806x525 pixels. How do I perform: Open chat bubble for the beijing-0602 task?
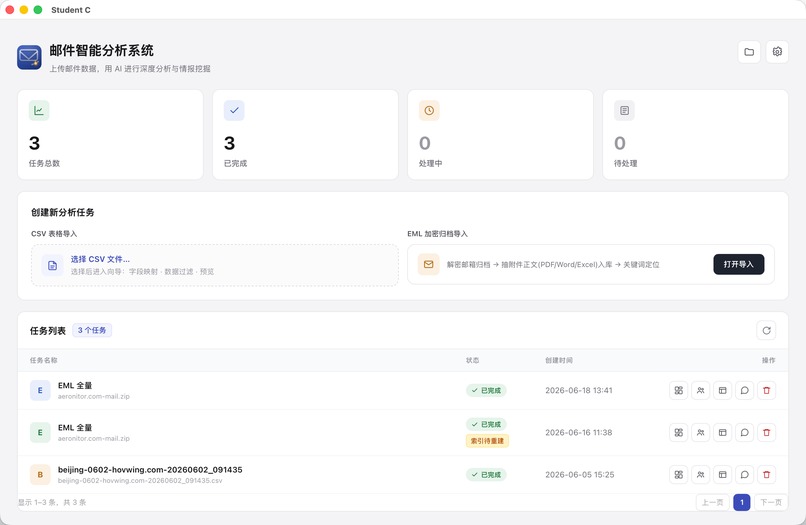[x=744, y=475]
